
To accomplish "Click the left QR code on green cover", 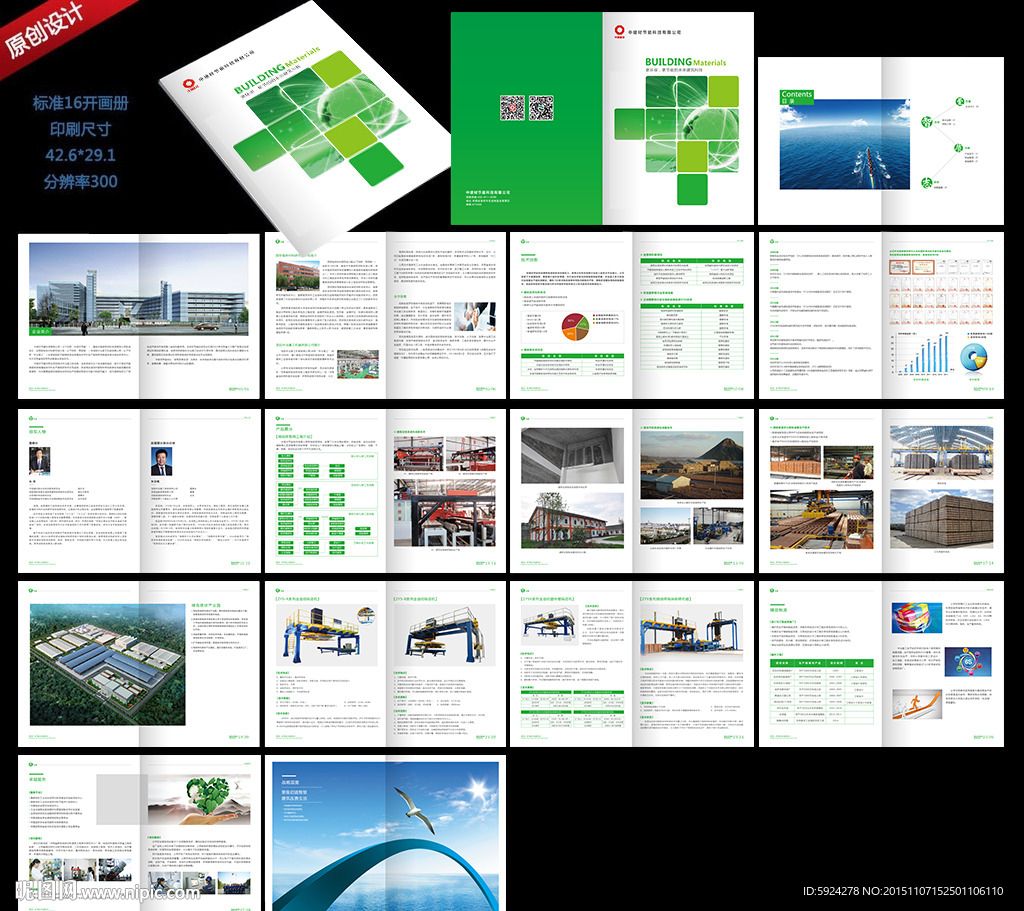I will [512, 107].
